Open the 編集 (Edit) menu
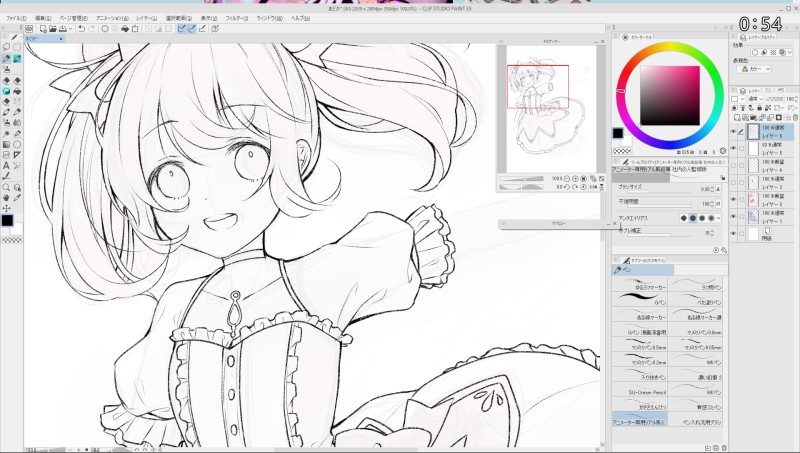800x453 pixels. (43, 18)
